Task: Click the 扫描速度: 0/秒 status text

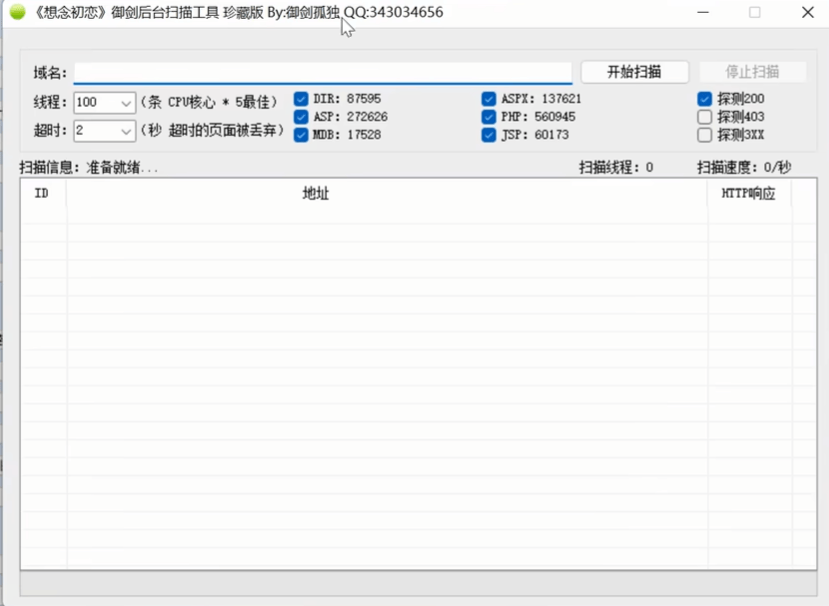Action: point(744,168)
